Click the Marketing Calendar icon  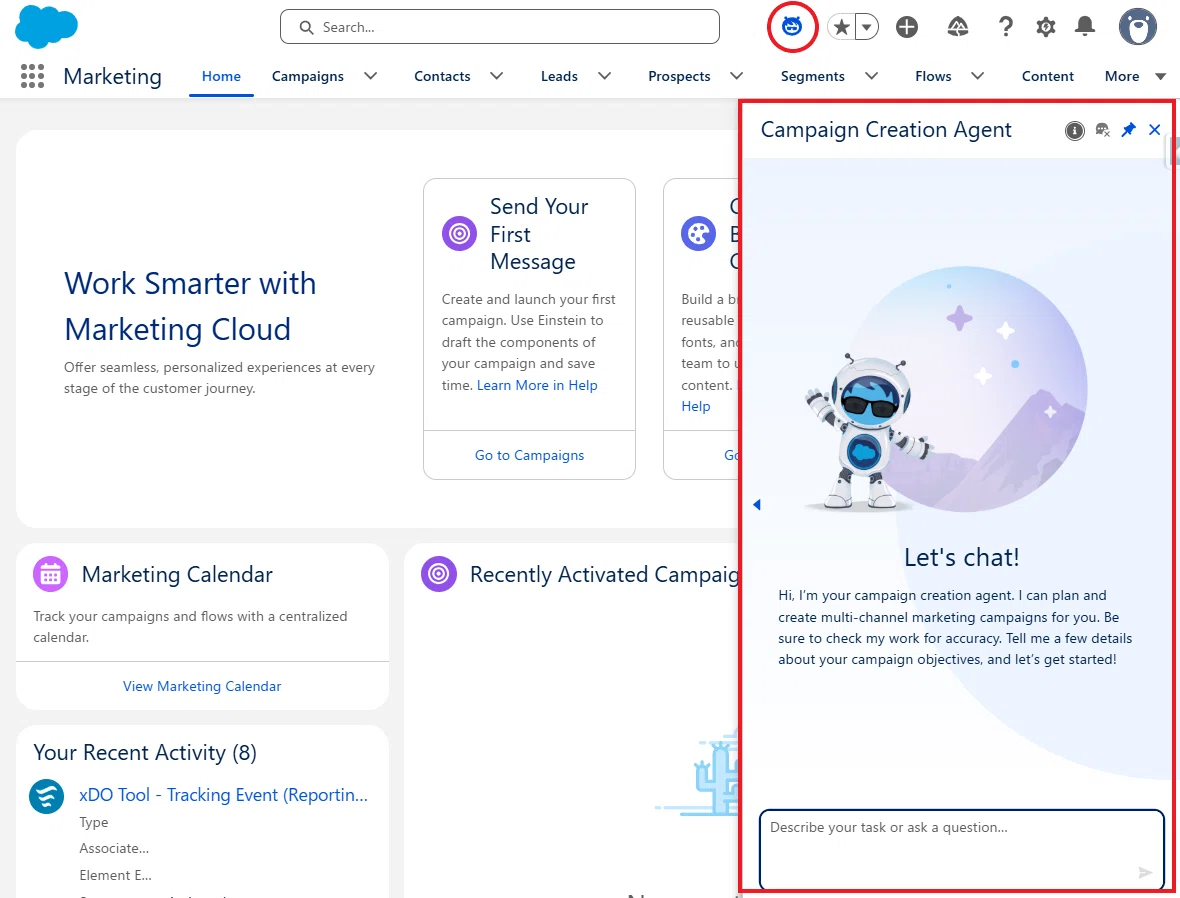click(x=50, y=574)
